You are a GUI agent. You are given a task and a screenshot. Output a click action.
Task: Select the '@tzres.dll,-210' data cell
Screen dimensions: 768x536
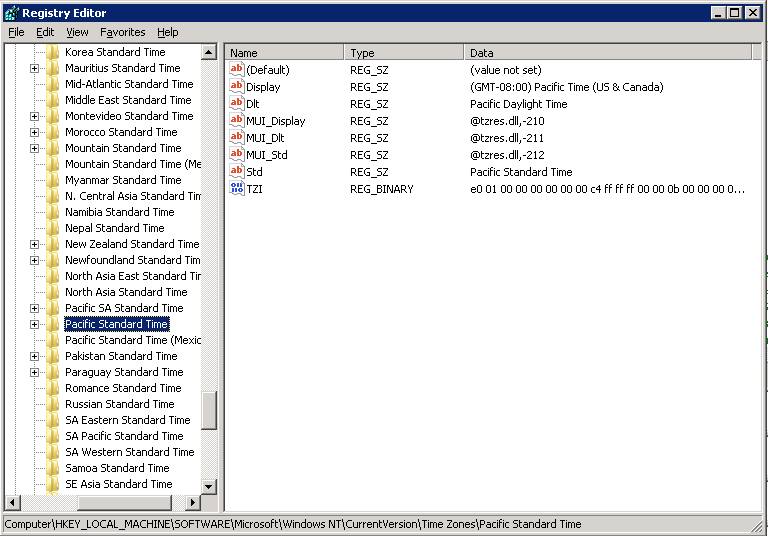click(x=507, y=121)
